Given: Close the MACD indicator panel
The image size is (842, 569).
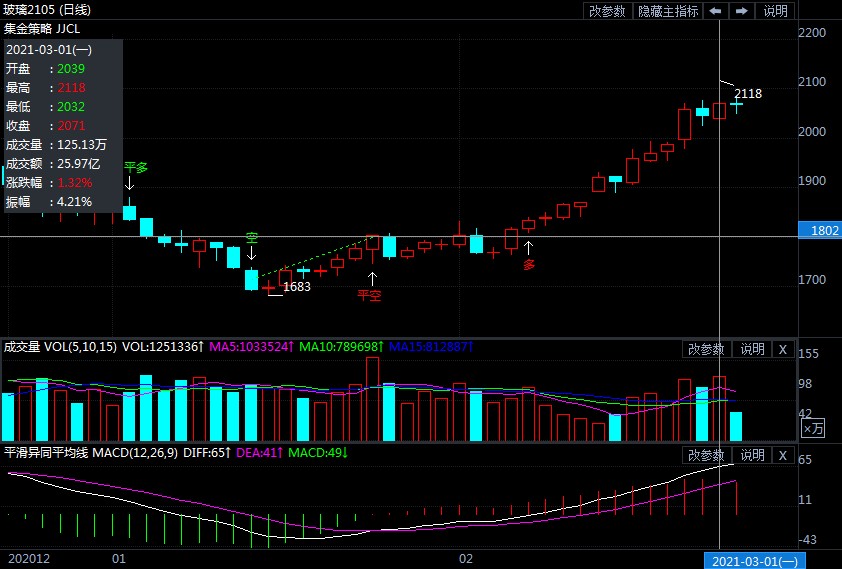Looking at the screenshot, I should point(783,455).
